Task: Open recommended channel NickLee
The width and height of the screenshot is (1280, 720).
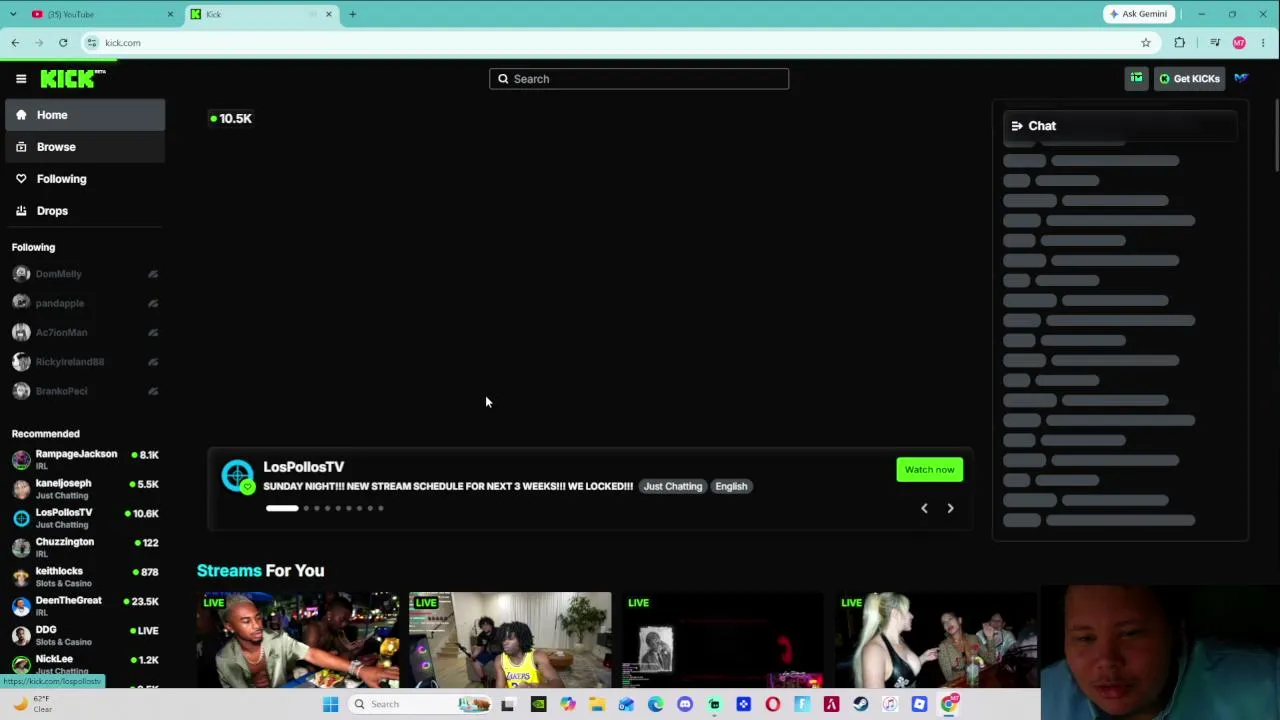Action: click(85, 665)
